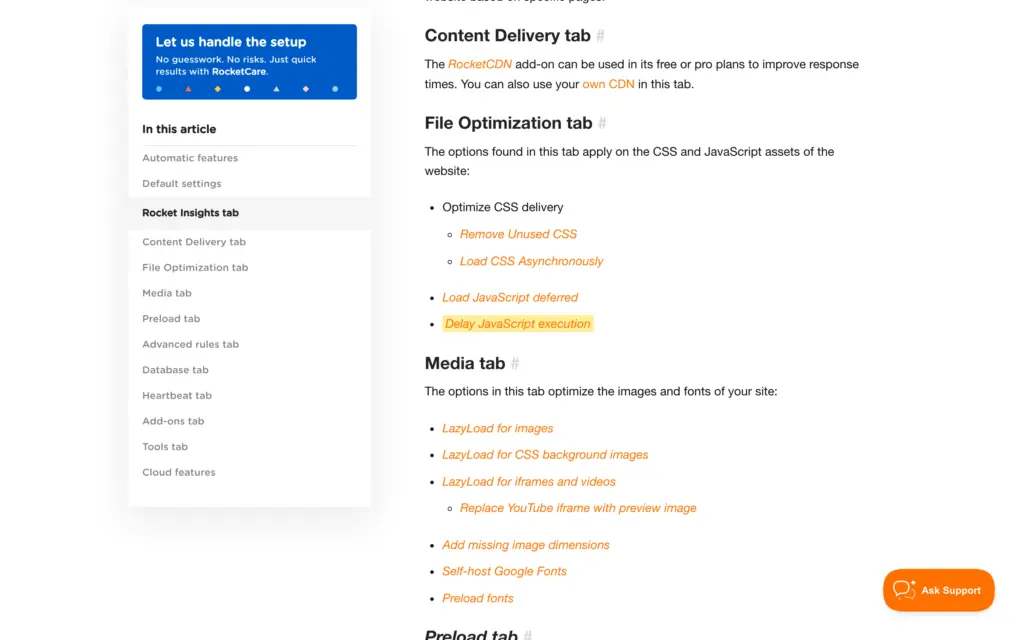The height and width of the screenshot is (640, 1024).
Task: Click the anchor hash next to File Optimization tab
Action: point(602,123)
